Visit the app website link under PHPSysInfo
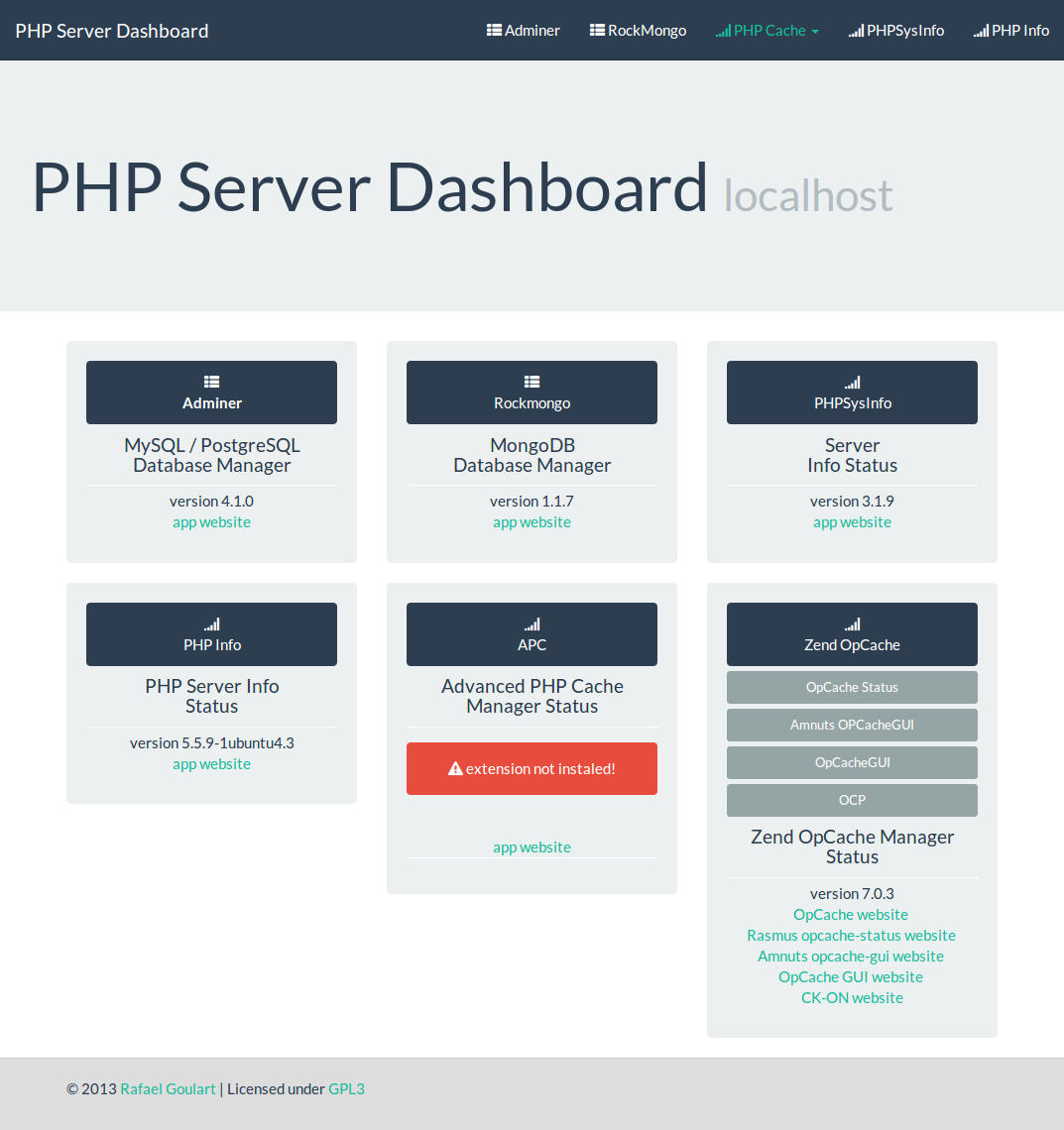The image size is (1064, 1130). pyautogui.click(x=852, y=522)
